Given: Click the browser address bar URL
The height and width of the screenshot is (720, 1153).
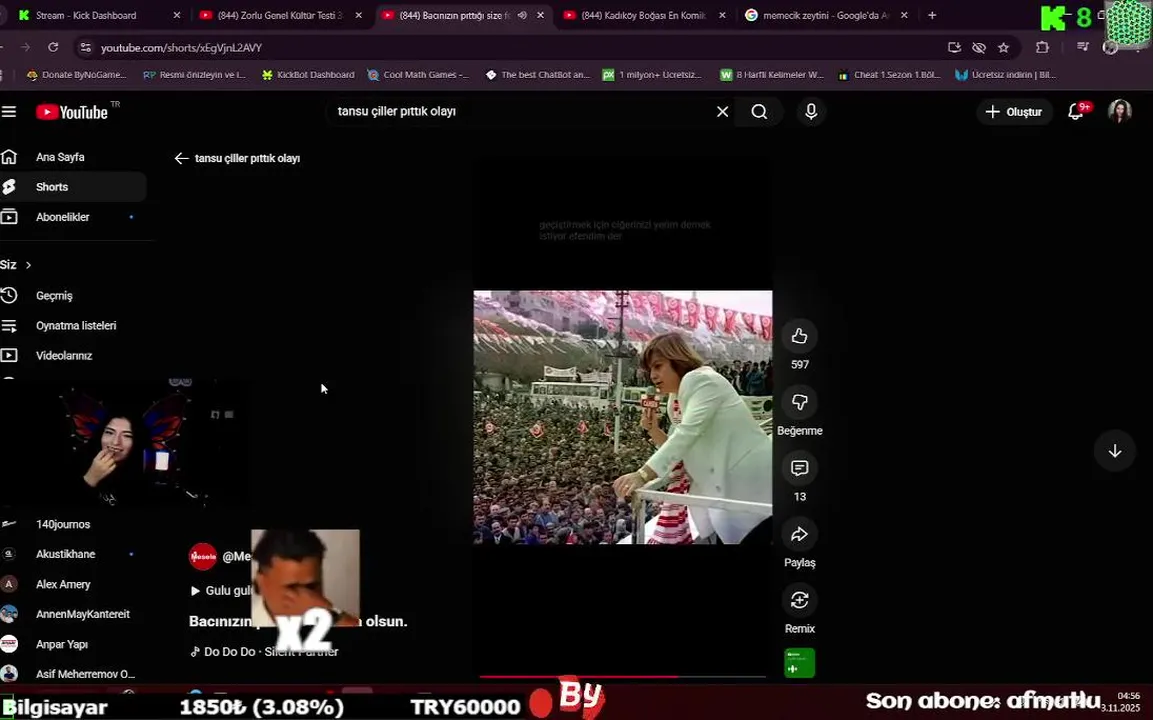Looking at the screenshot, I should click(x=181, y=48).
